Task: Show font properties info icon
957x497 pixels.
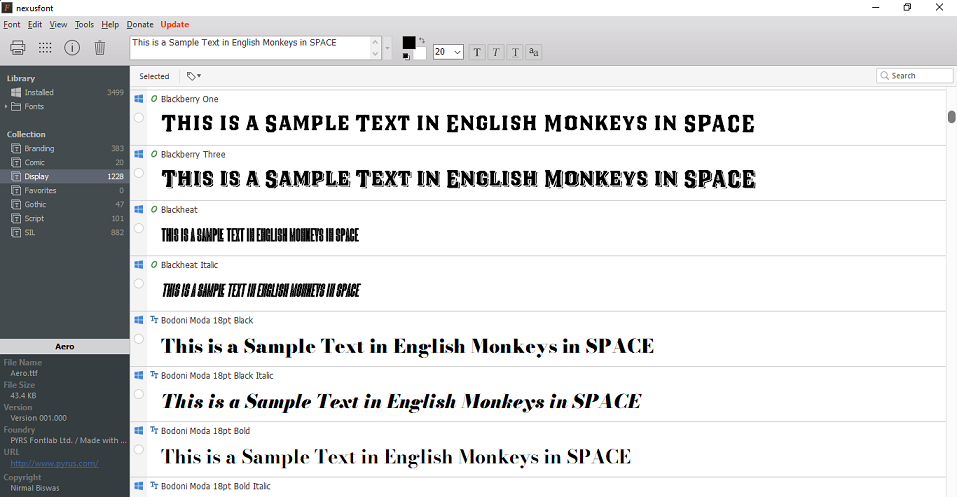Action: tap(72, 48)
